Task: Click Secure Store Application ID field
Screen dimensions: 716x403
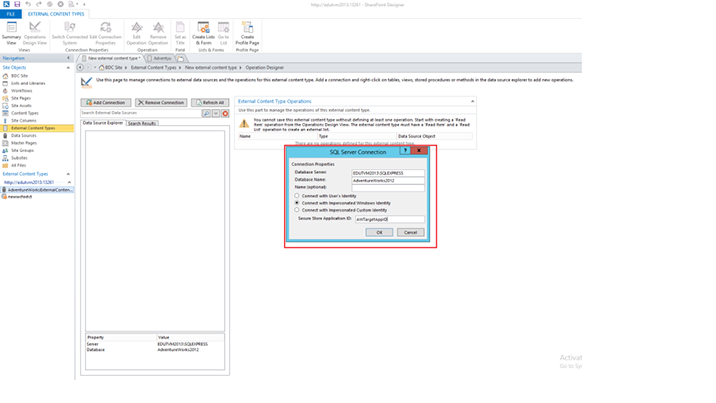Action: [x=390, y=219]
